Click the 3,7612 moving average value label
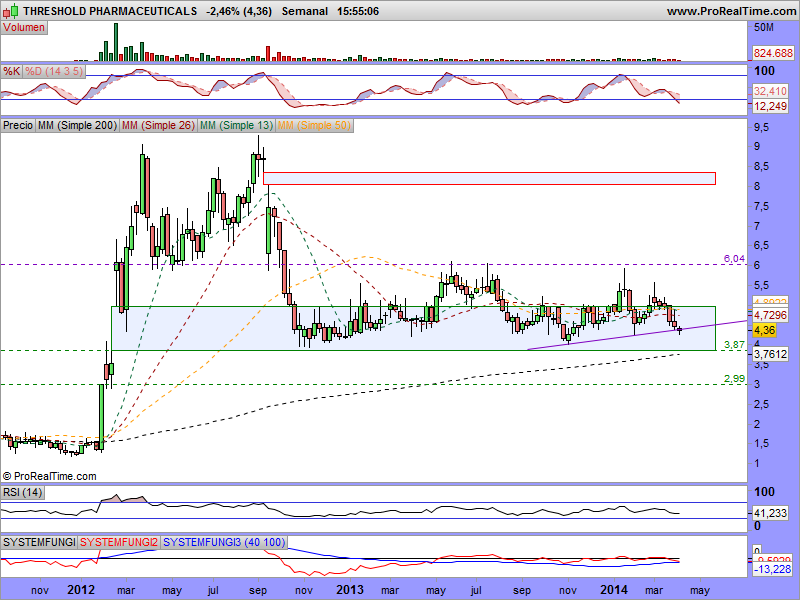This screenshot has height=600, width=800. pyautogui.click(x=770, y=354)
